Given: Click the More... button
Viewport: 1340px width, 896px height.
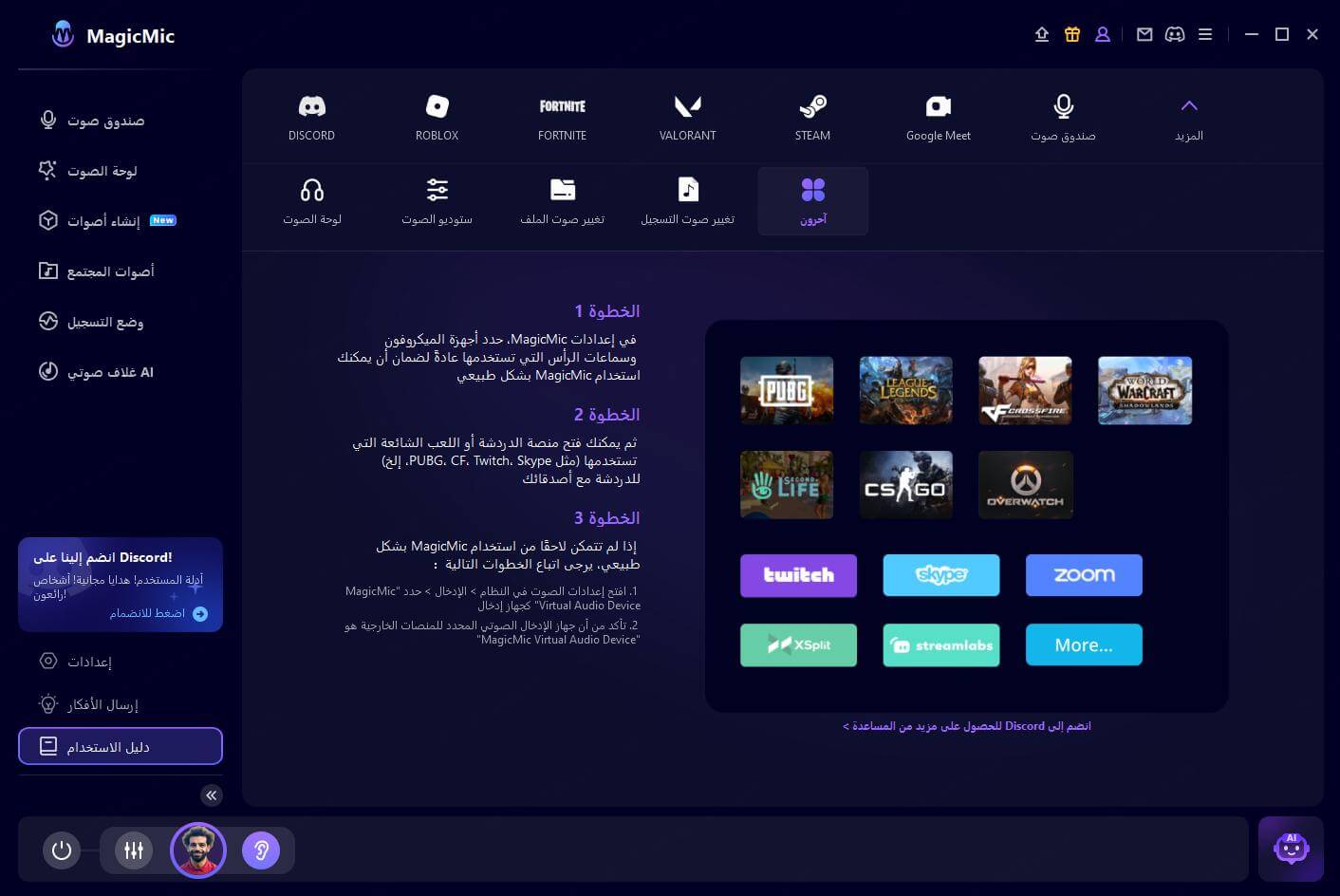Looking at the screenshot, I should (1084, 645).
